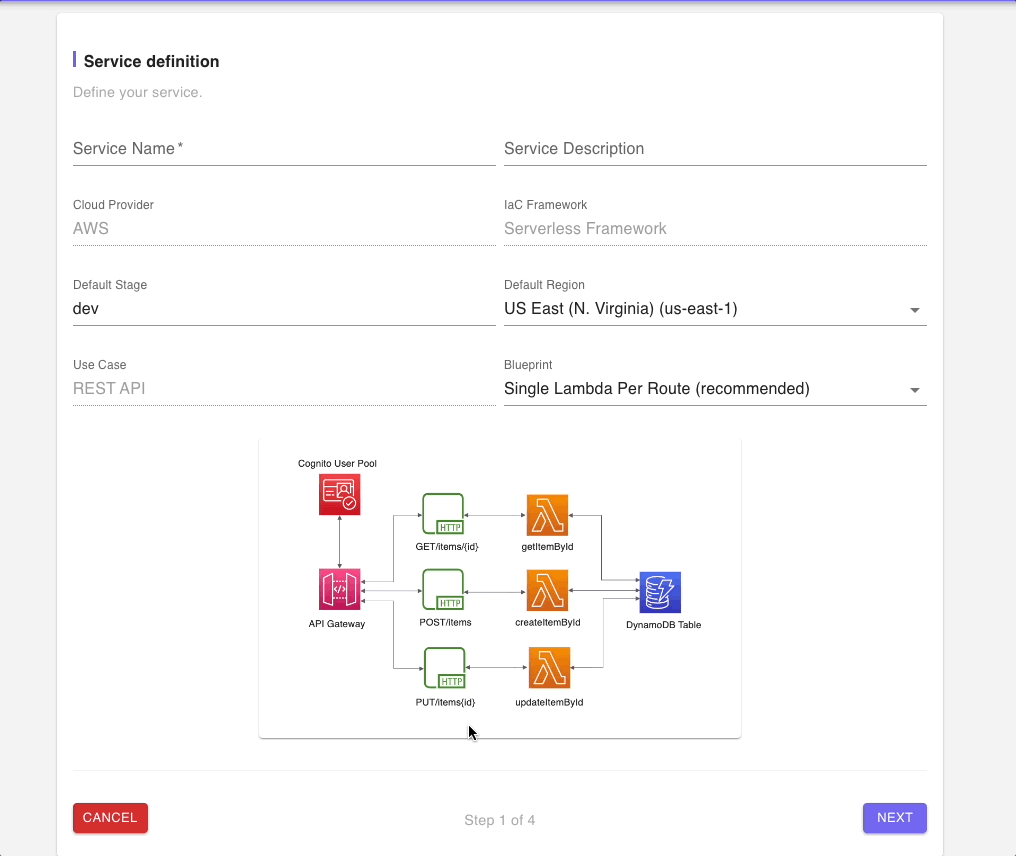Click the 'POST/items' label

(445, 623)
